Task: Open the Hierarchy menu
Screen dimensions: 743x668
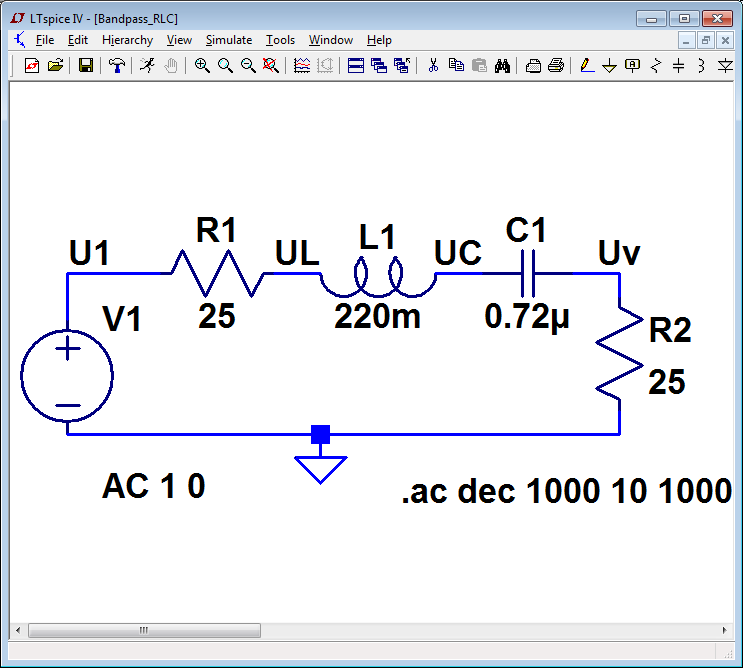Action: pyautogui.click(x=127, y=40)
